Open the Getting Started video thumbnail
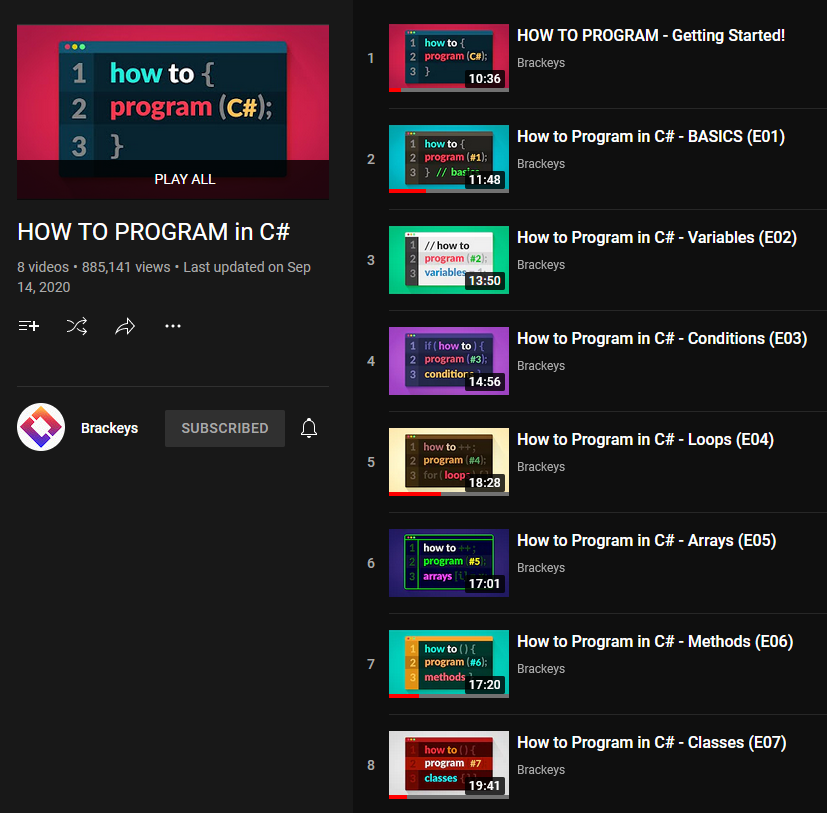The height and width of the screenshot is (813, 827). (x=449, y=58)
